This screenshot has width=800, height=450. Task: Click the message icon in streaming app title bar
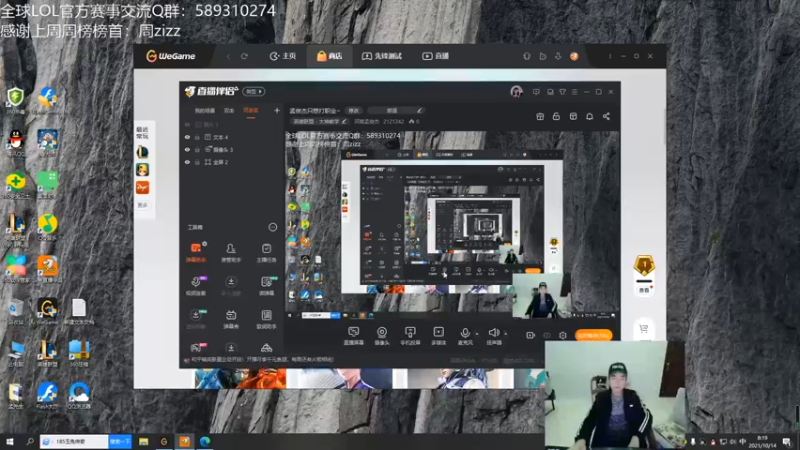coord(536,92)
